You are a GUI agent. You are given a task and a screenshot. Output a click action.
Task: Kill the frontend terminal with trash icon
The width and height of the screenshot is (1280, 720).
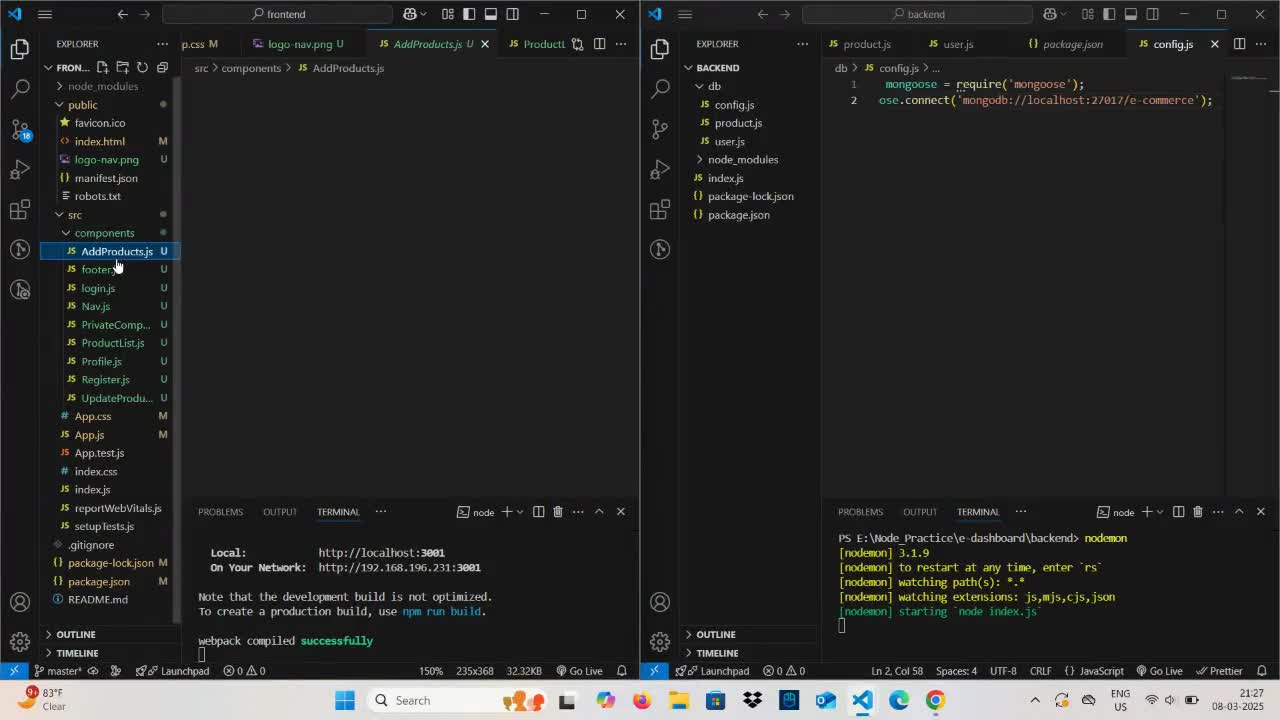point(558,512)
